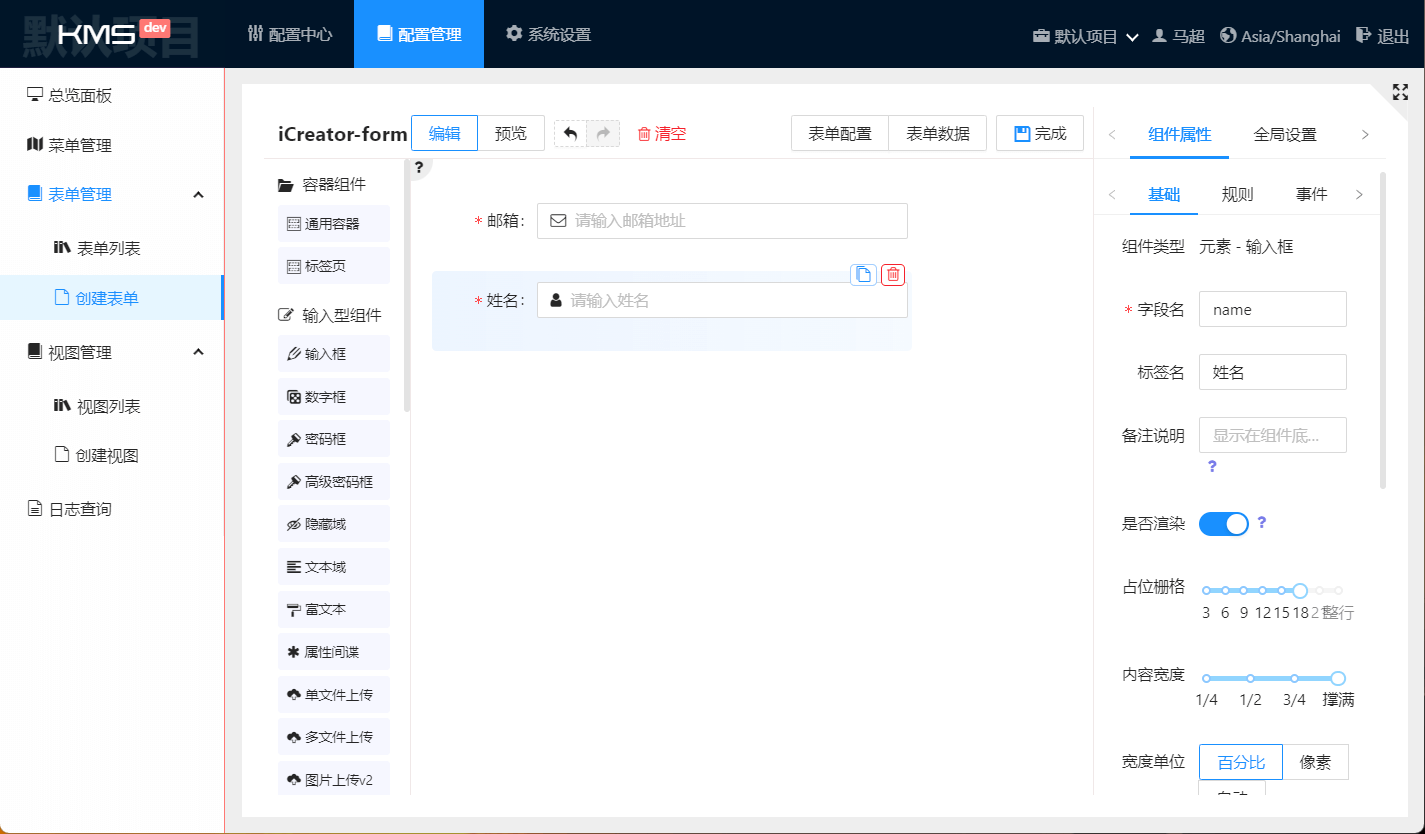Click the help icon beside 是否渲染
1425x834 pixels.
pyautogui.click(x=1262, y=522)
